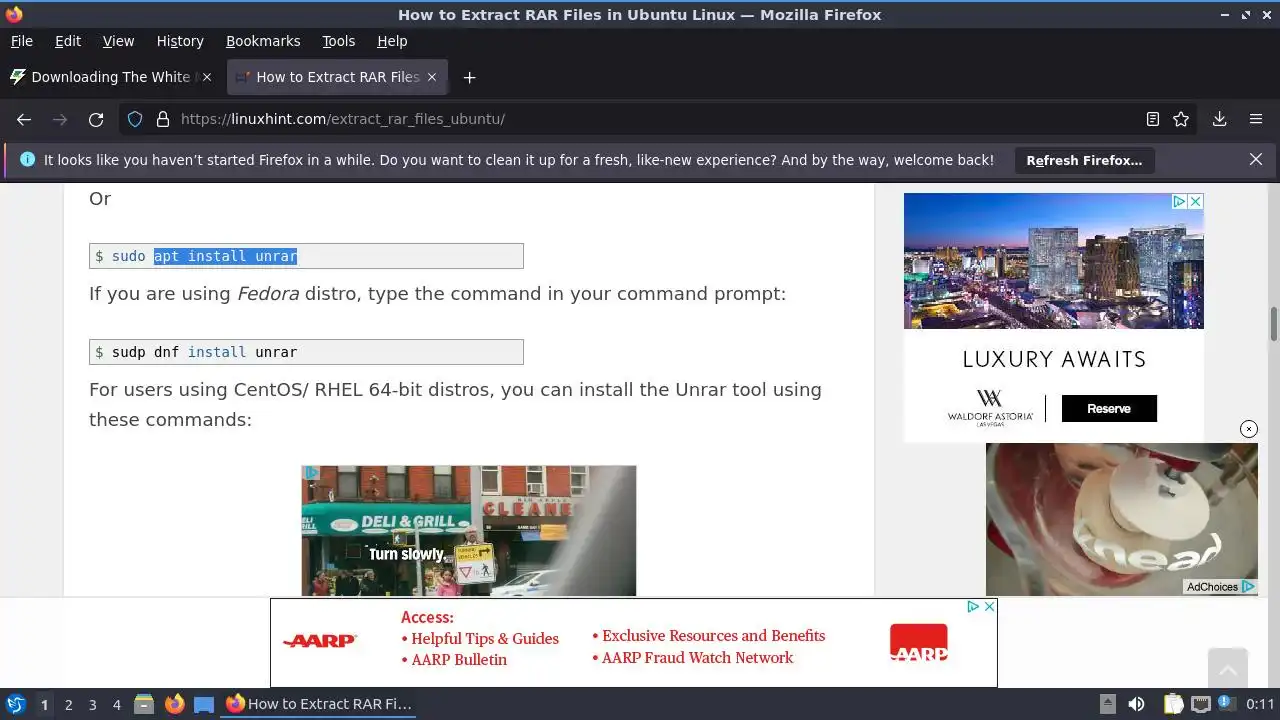Go back to the previous page
Image resolution: width=1280 pixels, height=720 pixels.
point(24,119)
